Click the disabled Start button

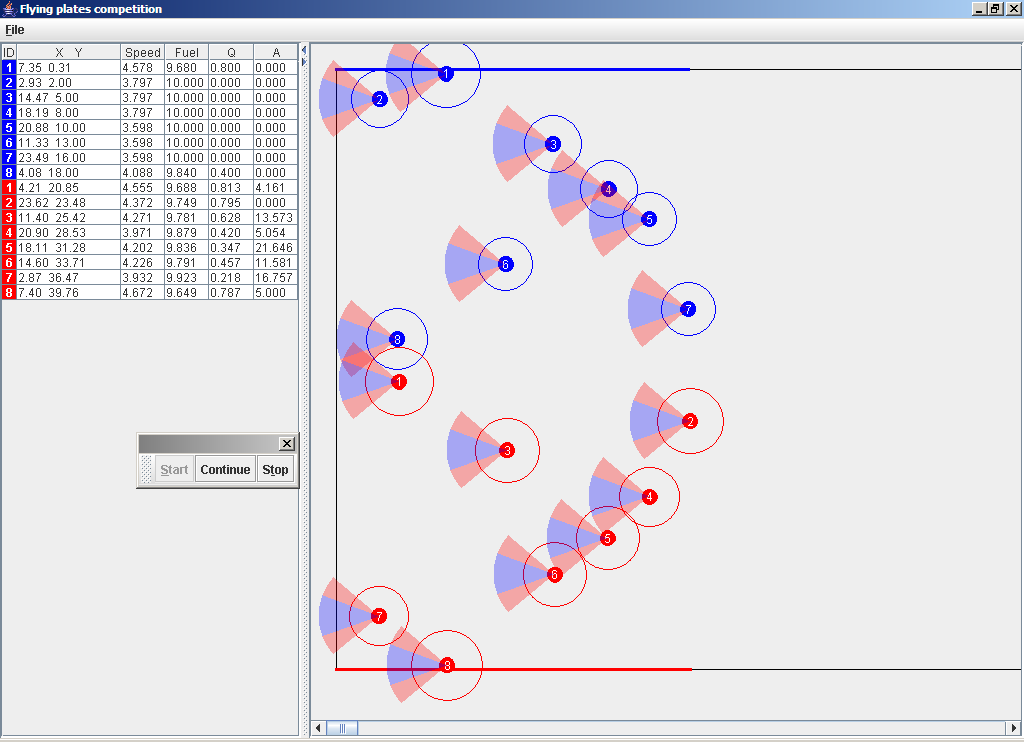tap(174, 470)
